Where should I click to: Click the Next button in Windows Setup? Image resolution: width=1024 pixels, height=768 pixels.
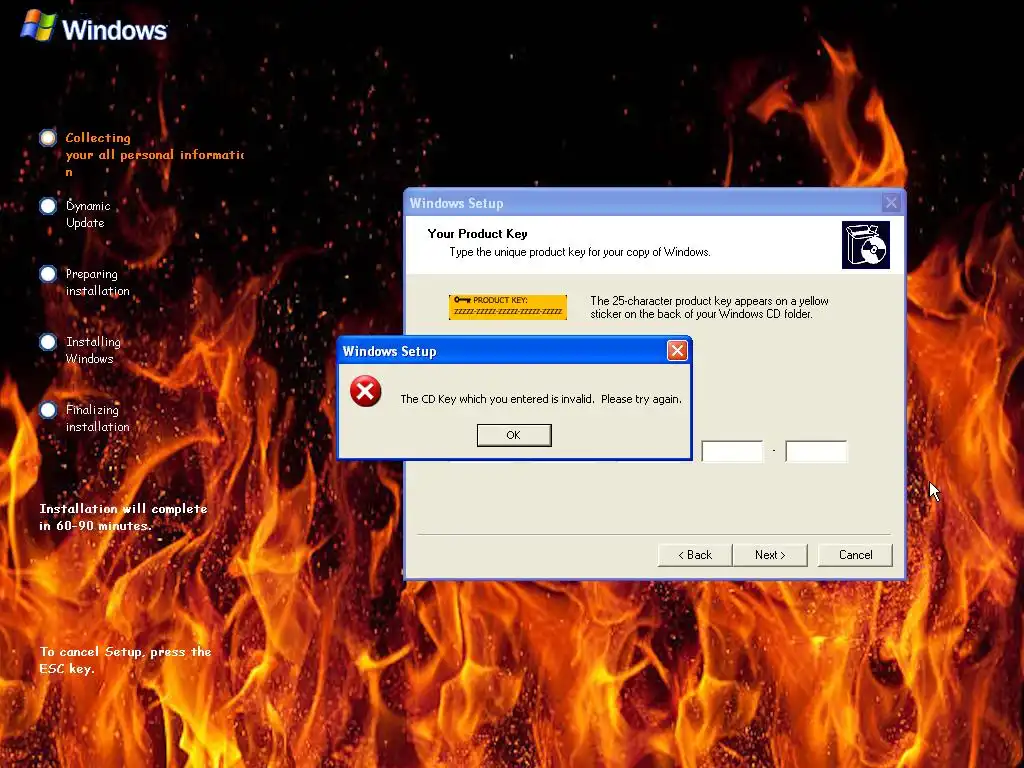click(770, 554)
